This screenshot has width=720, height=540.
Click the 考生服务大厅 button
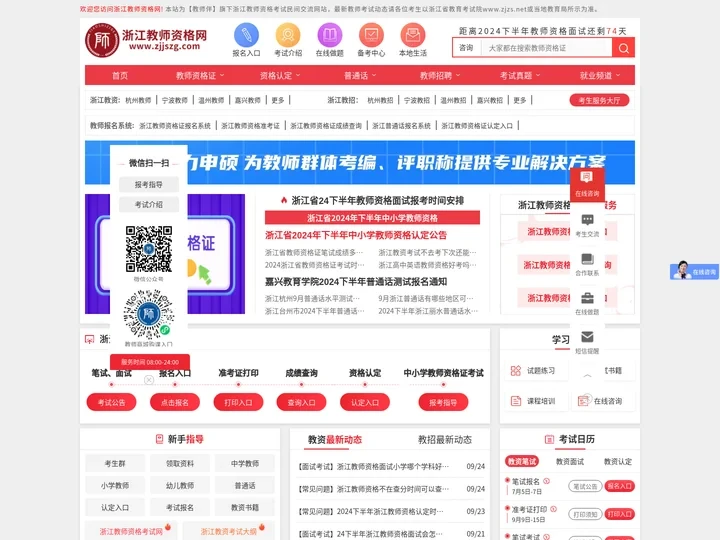point(599,100)
